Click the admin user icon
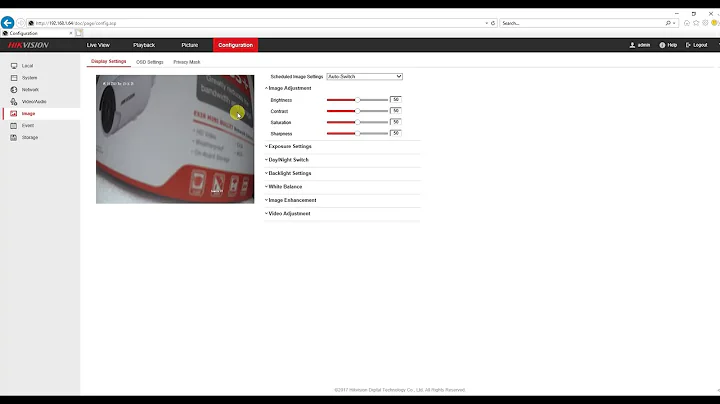 click(x=632, y=45)
